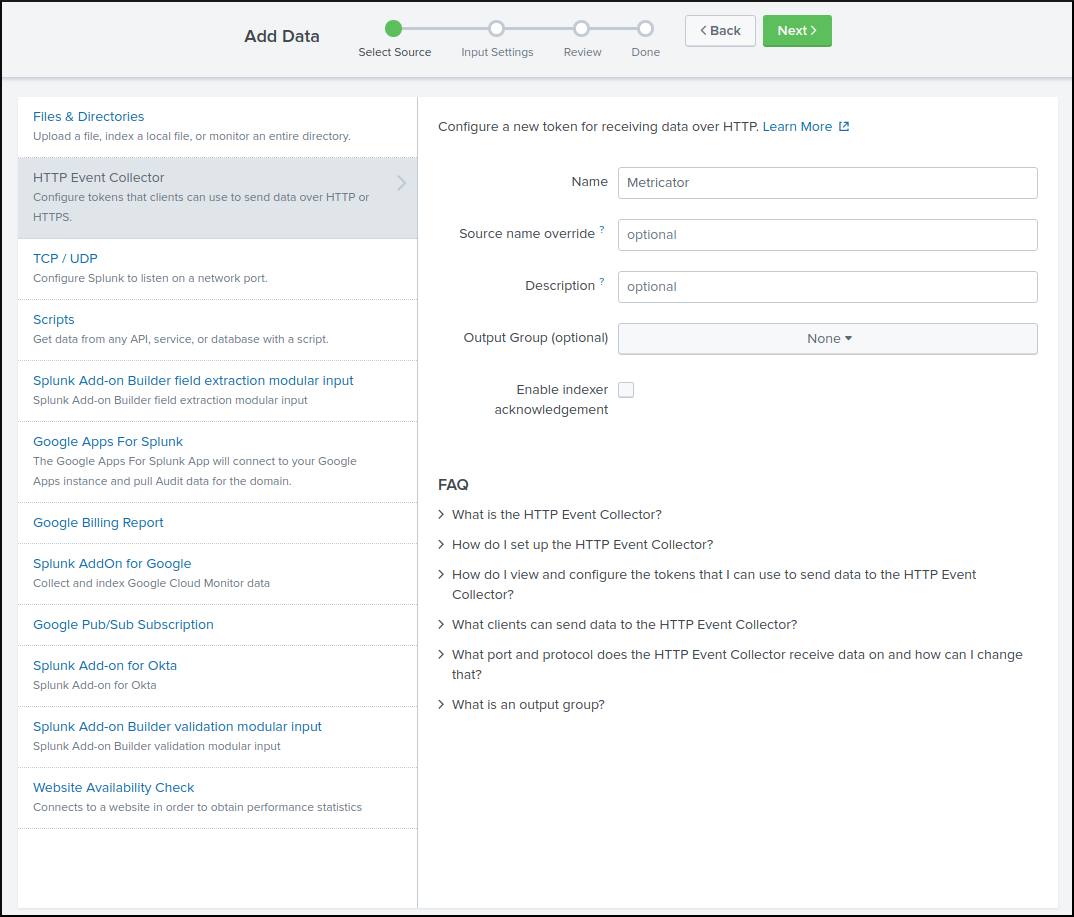Expand "What is an output group?" FAQ
Viewport: 1074px width, 917px height.
pos(528,705)
